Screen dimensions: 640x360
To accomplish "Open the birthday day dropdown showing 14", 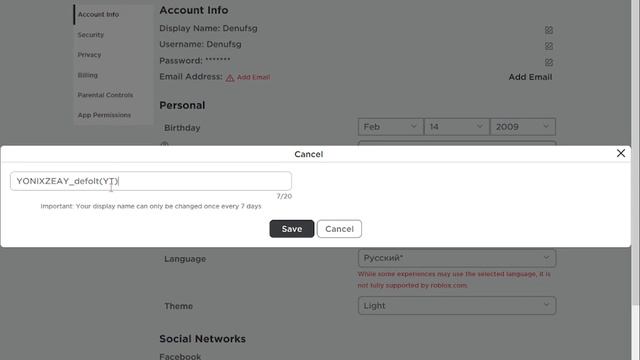I will pyautogui.click(x=457, y=127).
